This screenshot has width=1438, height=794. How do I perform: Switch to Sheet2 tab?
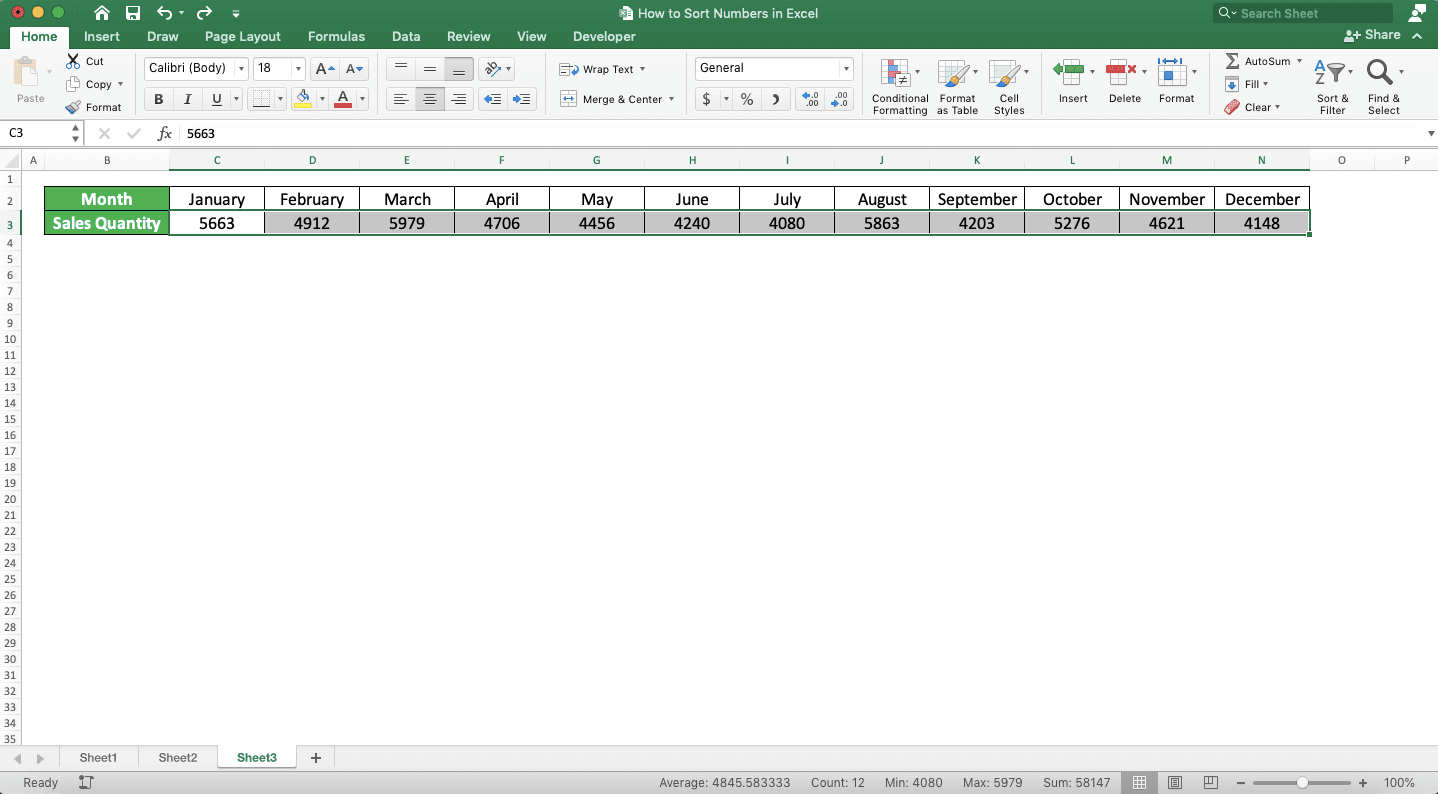(178, 758)
